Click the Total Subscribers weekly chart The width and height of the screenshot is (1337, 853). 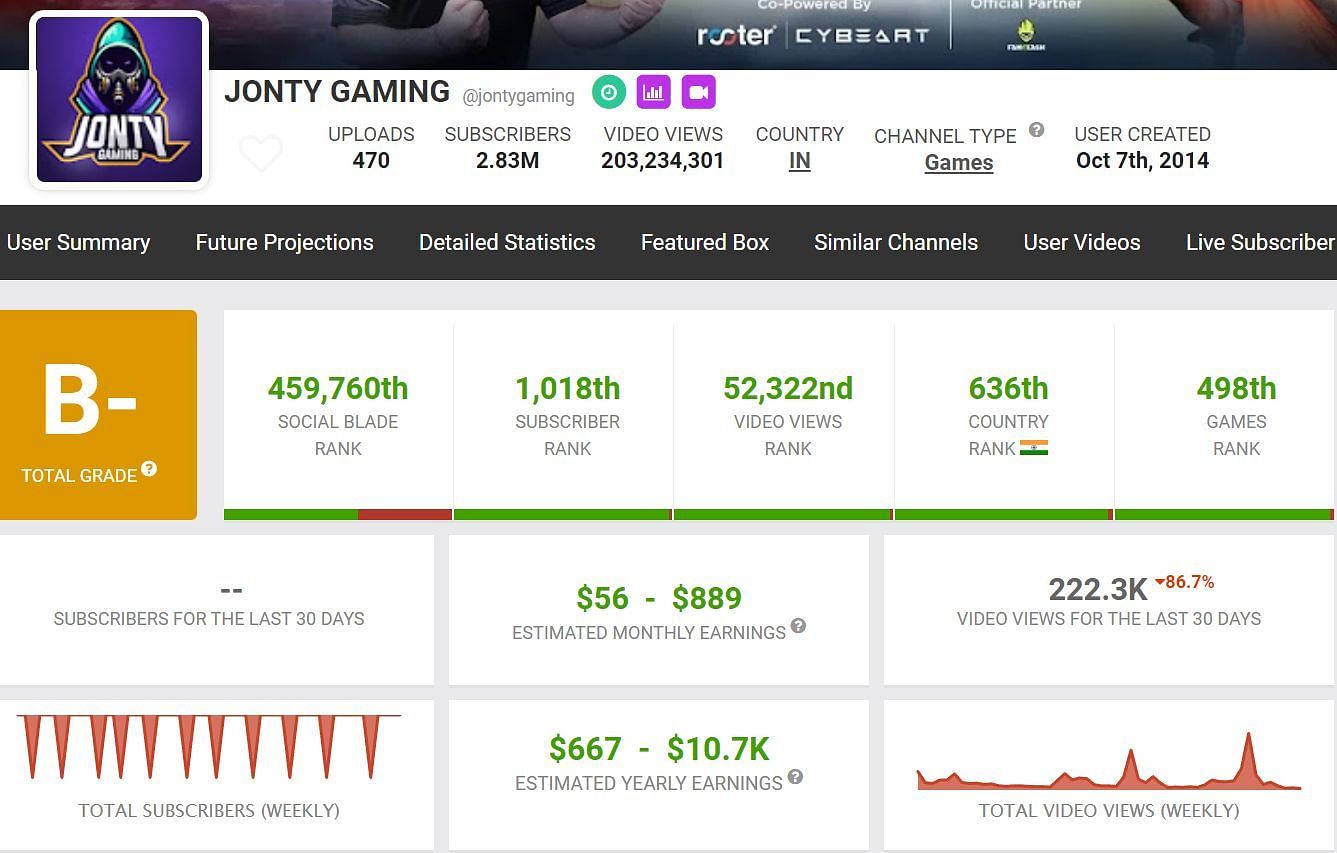(209, 746)
